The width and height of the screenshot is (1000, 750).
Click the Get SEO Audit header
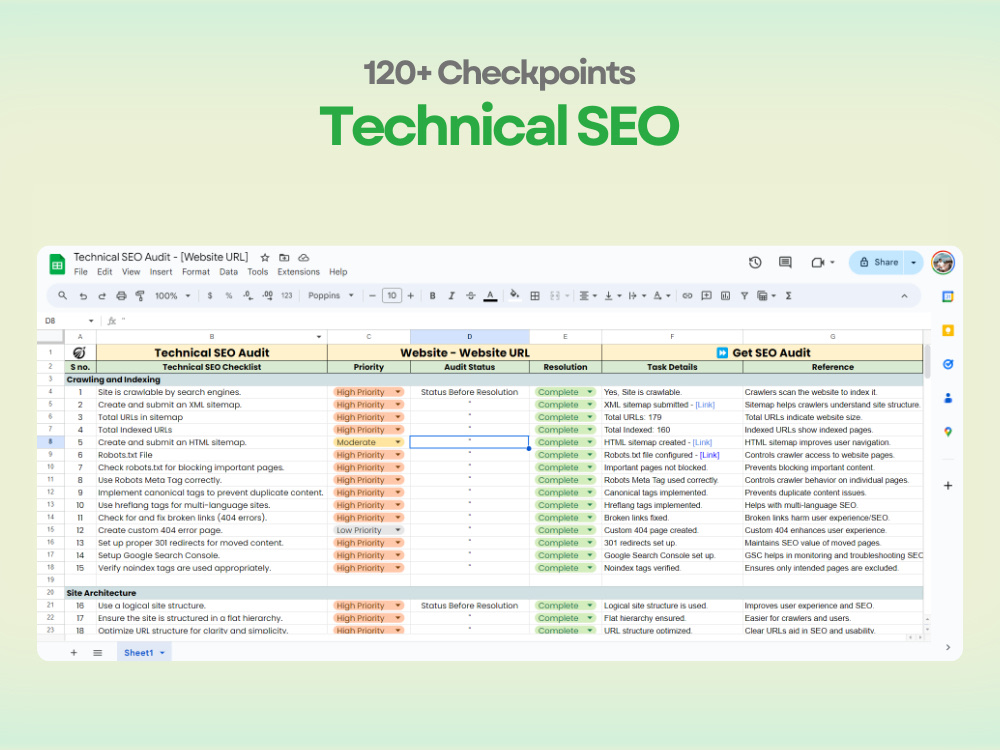763,353
